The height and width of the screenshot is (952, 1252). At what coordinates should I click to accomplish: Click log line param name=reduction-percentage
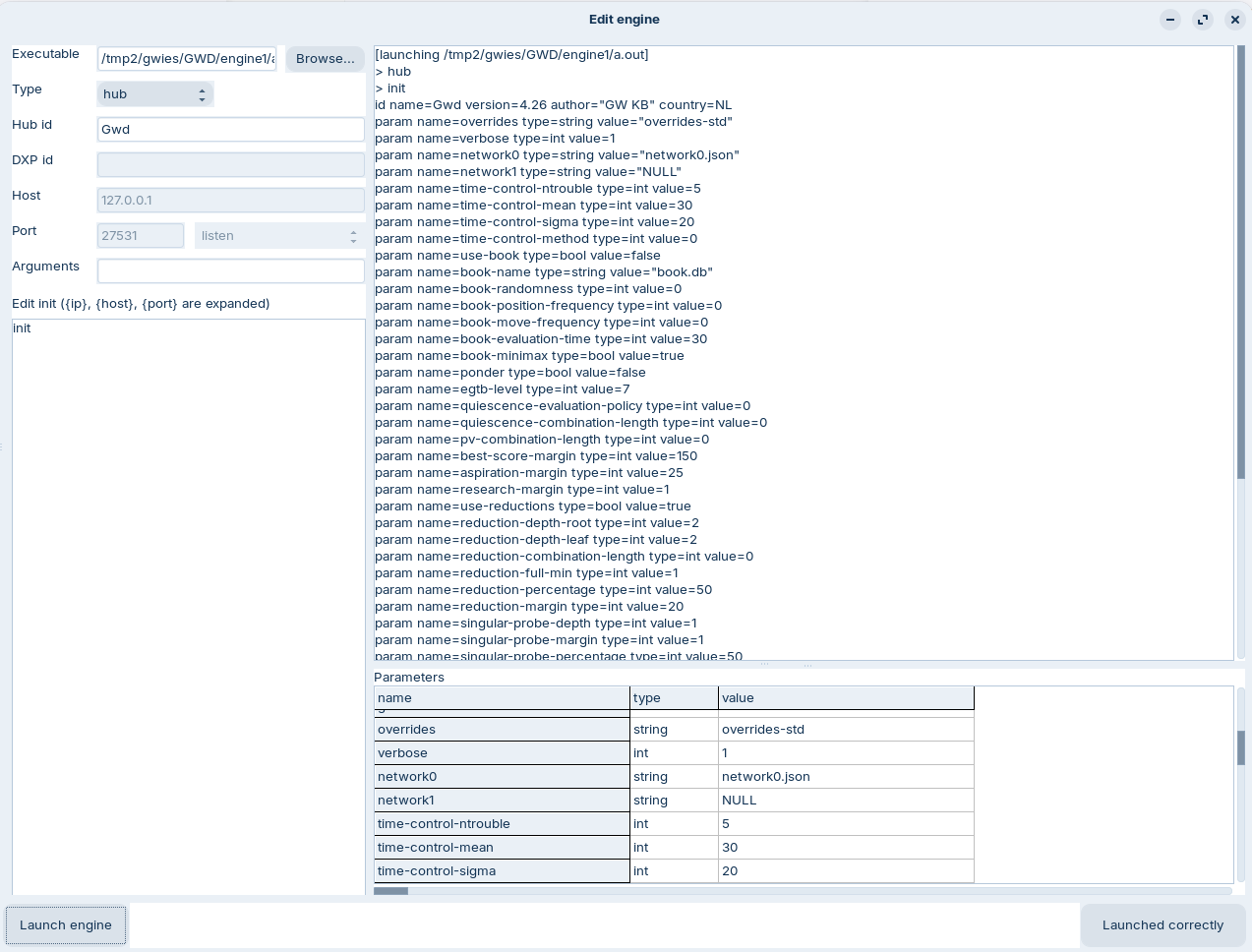coord(543,590)
